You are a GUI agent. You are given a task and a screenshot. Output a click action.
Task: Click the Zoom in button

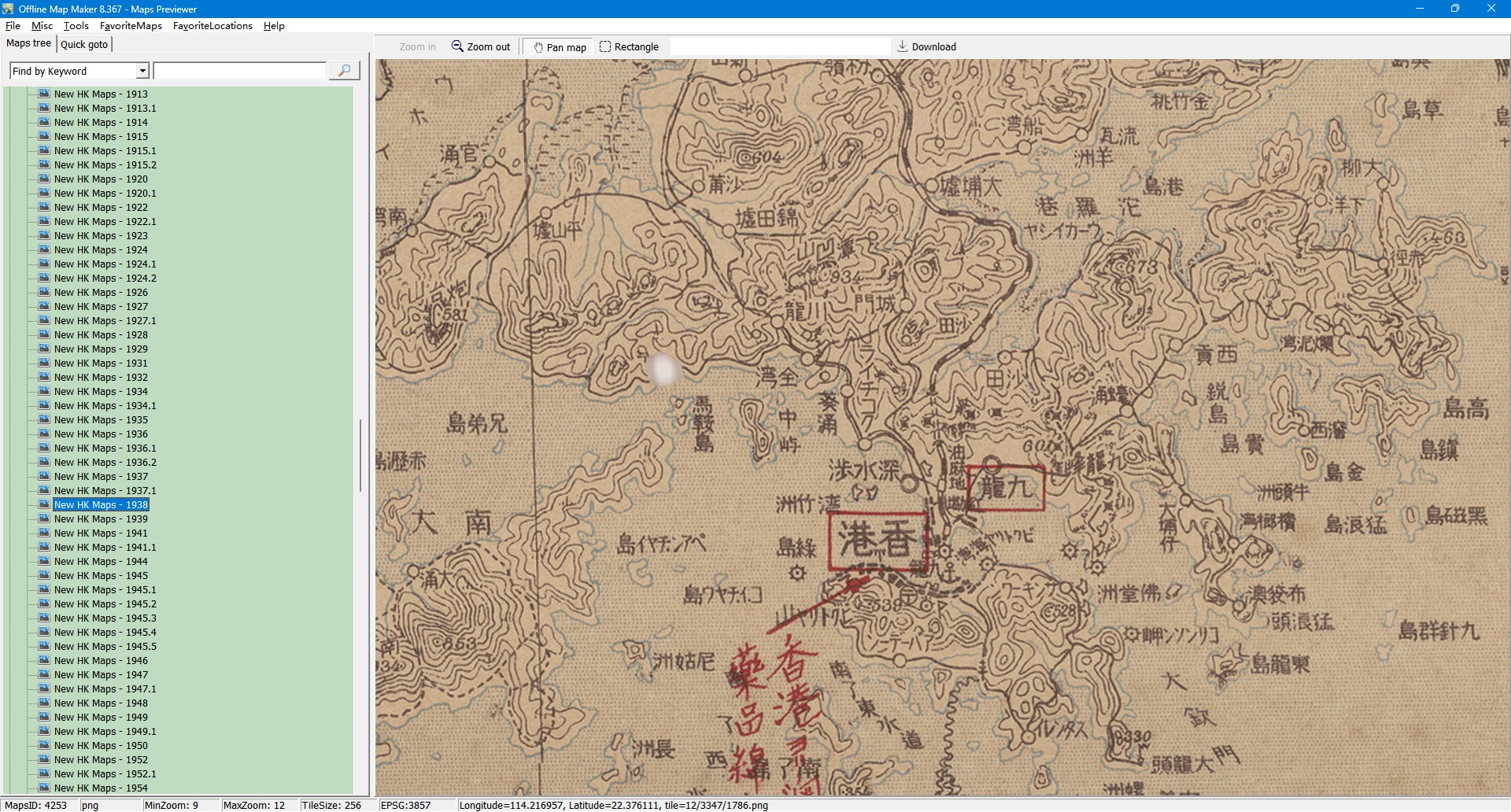point(417,47)
